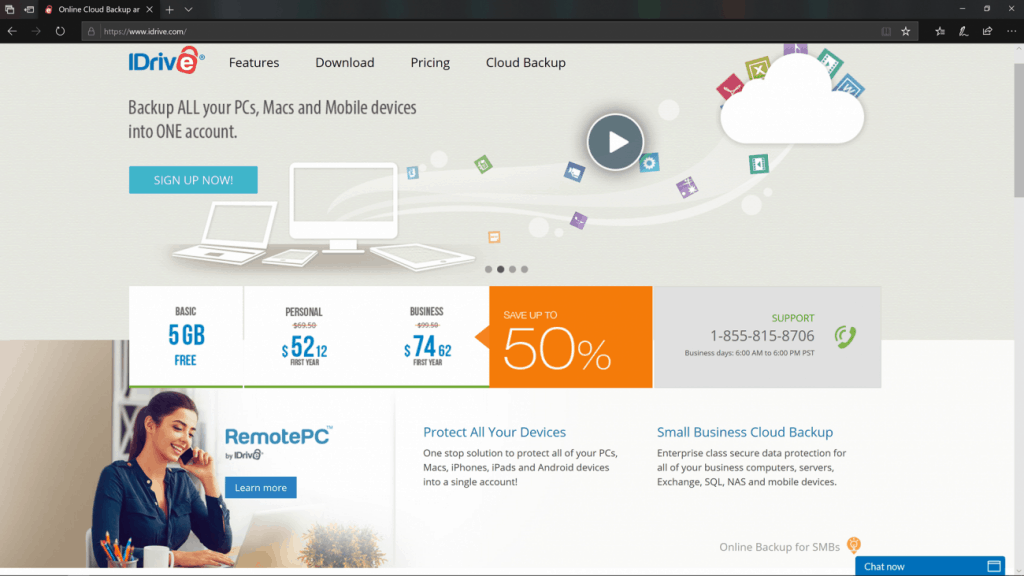Click the Save up to 50% banner
Screen dimensions: 1024x576
[x=571, y=336]
